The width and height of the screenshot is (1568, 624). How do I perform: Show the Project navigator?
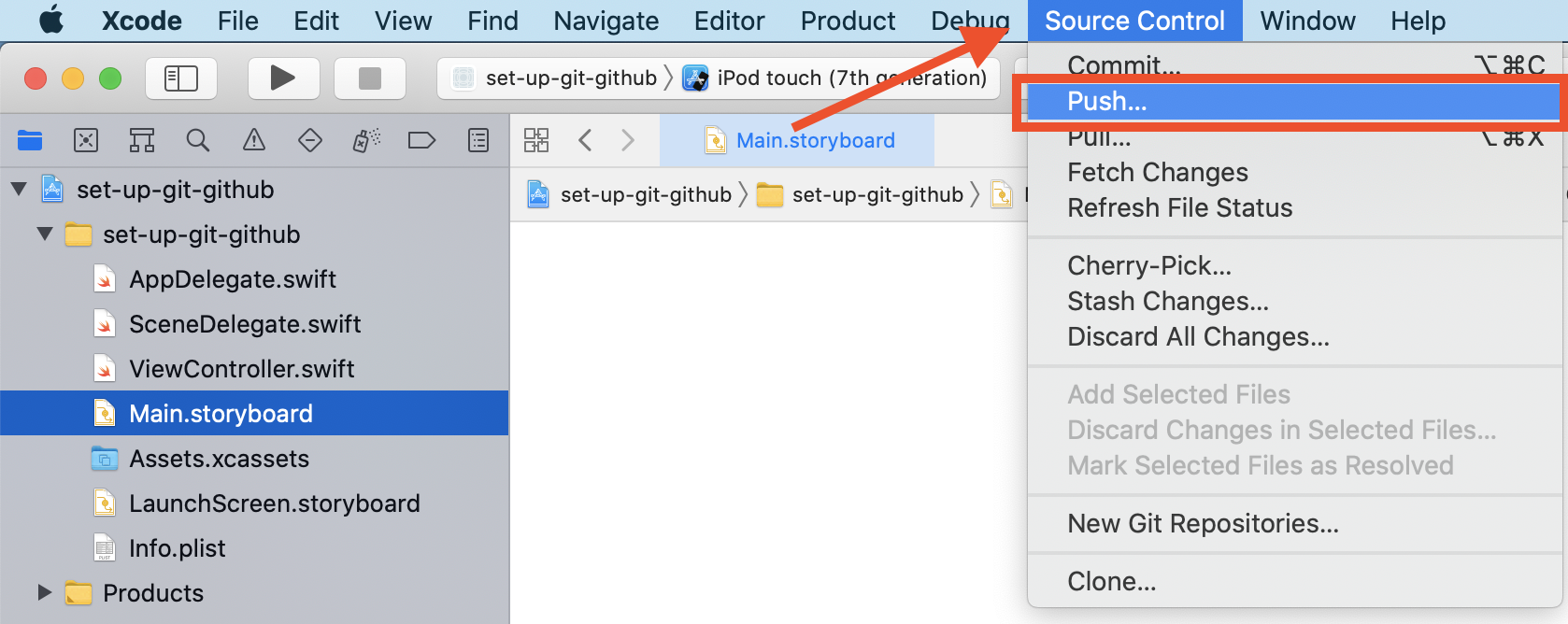(30, 141)
